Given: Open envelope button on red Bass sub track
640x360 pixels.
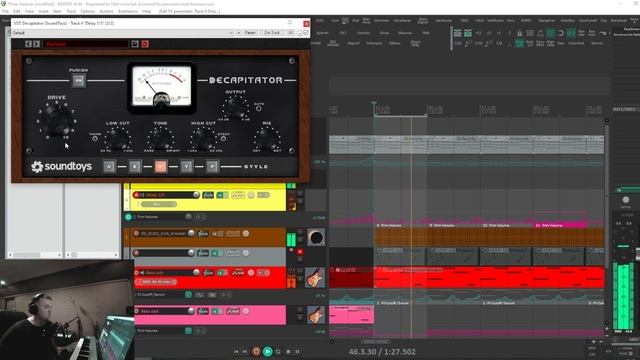Looking at the screenshot, I should (x=238, y=273).
